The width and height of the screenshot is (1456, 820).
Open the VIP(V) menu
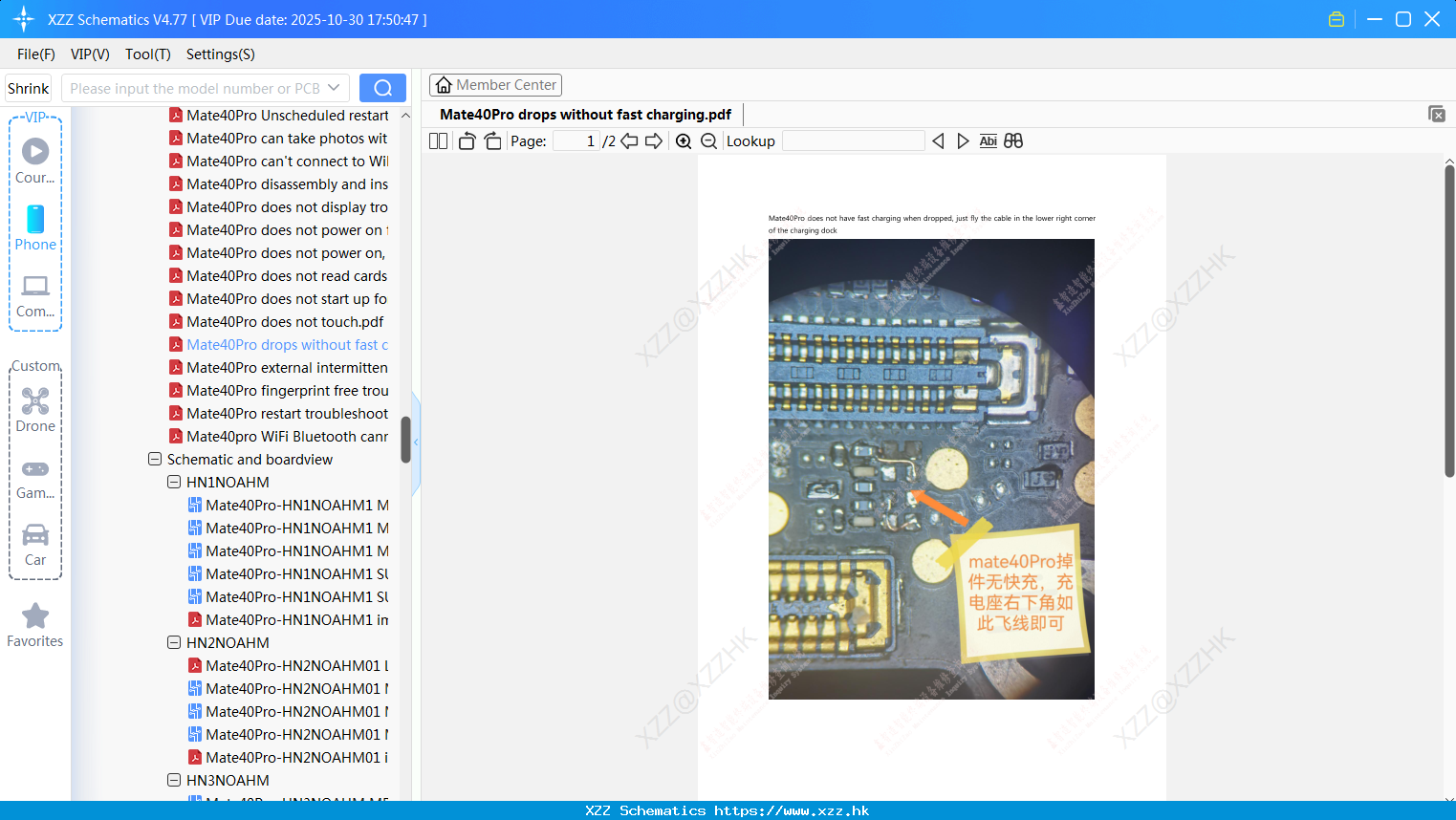pyautogui.click(x=90, y=54)
